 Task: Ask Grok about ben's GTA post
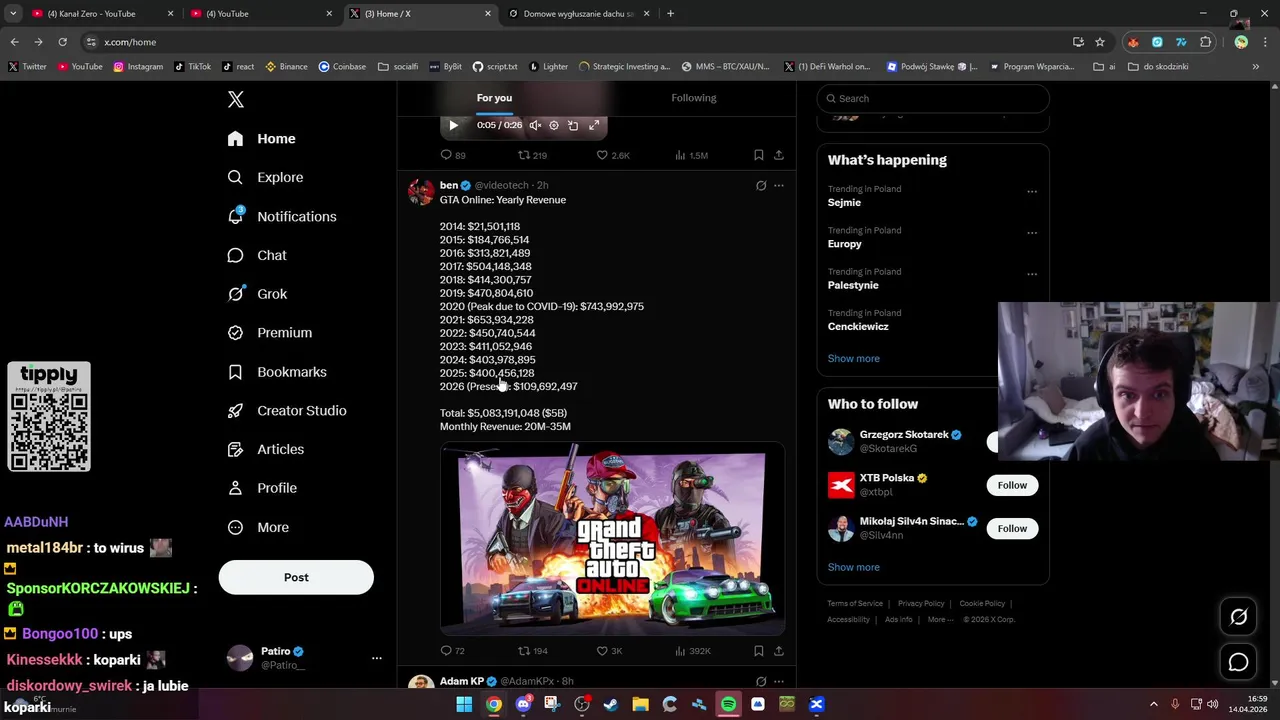tap(761, 185)
